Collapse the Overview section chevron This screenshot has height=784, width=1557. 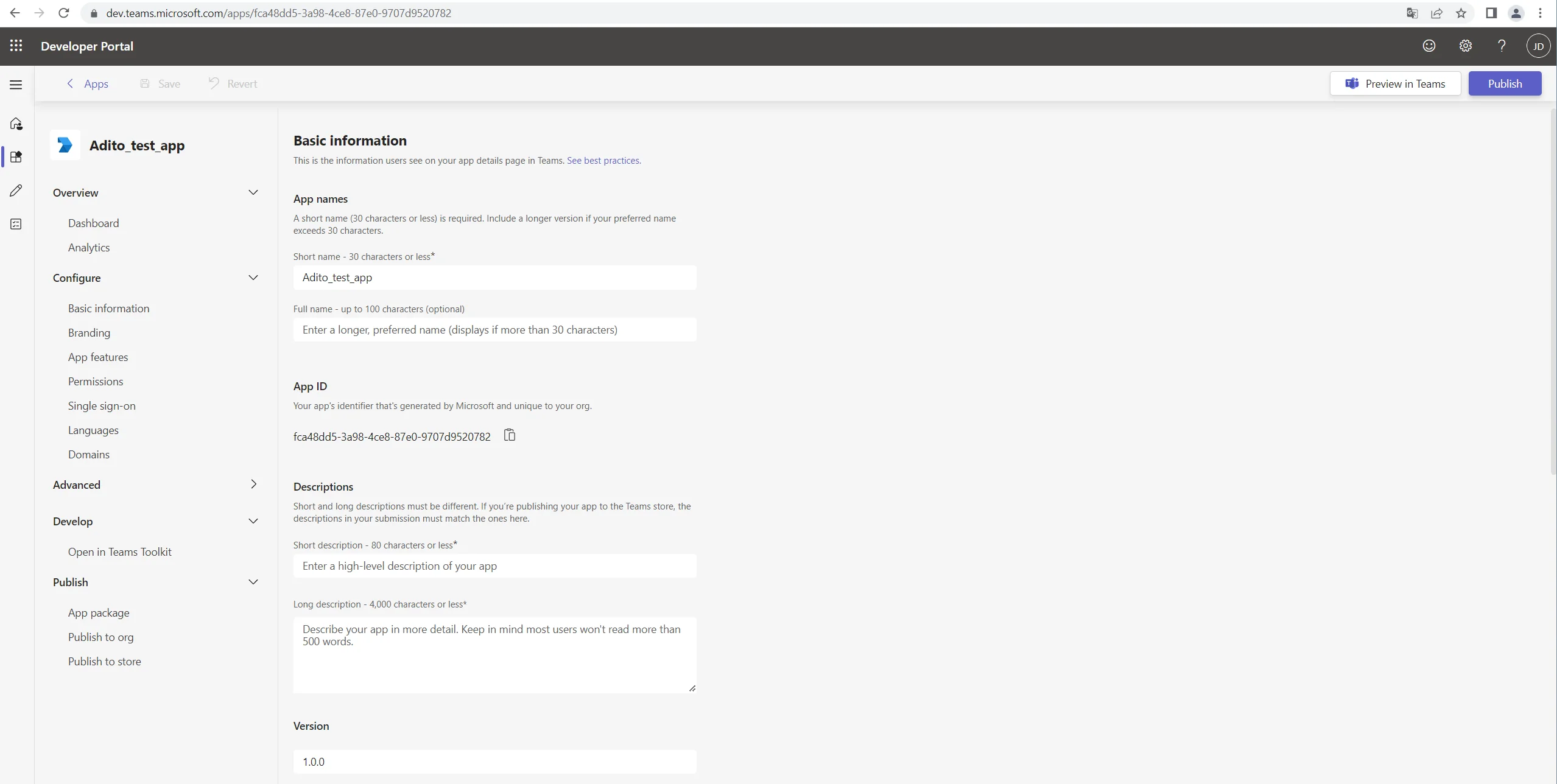tap(253, 192)
